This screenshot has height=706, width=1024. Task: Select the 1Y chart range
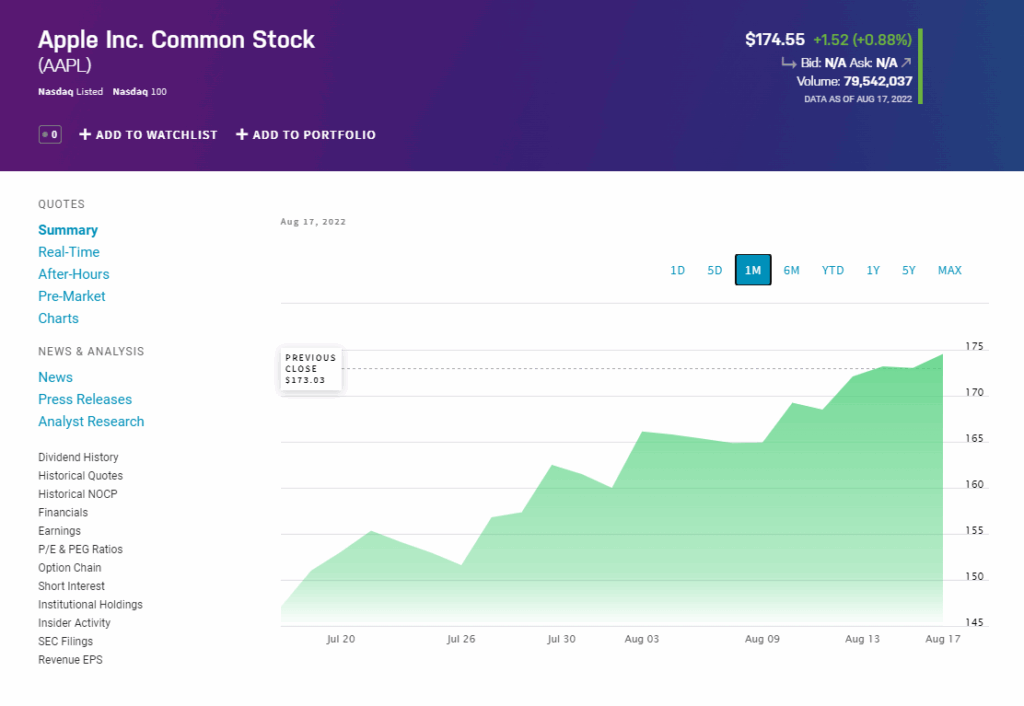tap(873, 271)
